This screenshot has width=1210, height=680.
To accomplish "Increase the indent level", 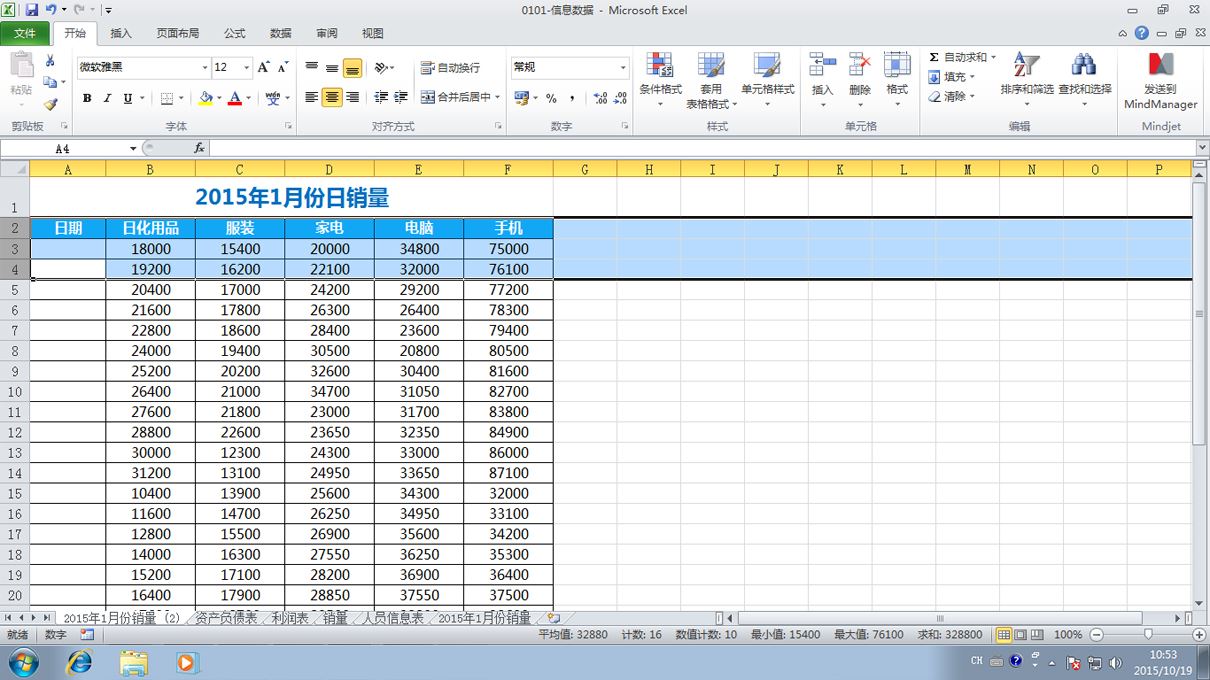I will tap(401, 98).
